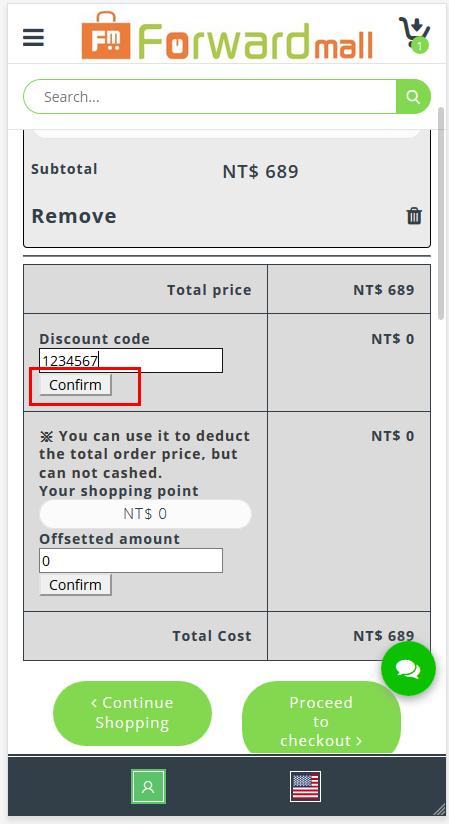The width and height of the screenshot is (449, 824).
Task: Open the green chat bubble
Action: [409, 668]
